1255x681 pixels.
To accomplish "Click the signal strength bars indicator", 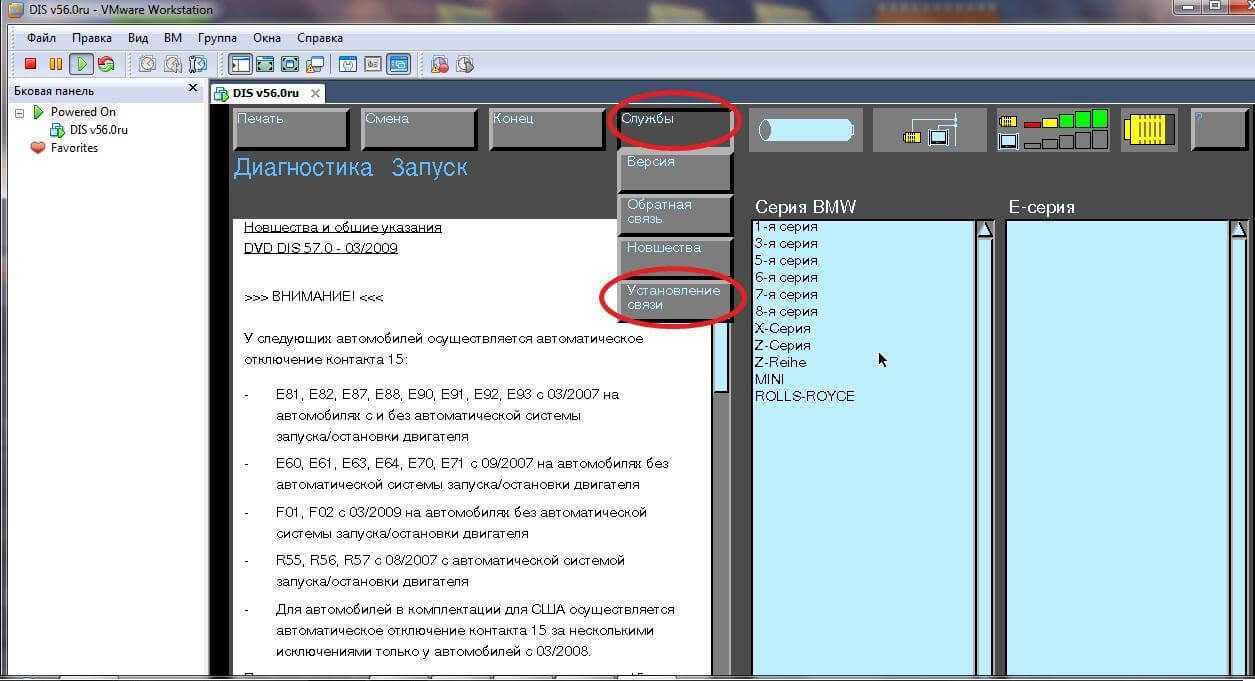I will pos(1053,130).
